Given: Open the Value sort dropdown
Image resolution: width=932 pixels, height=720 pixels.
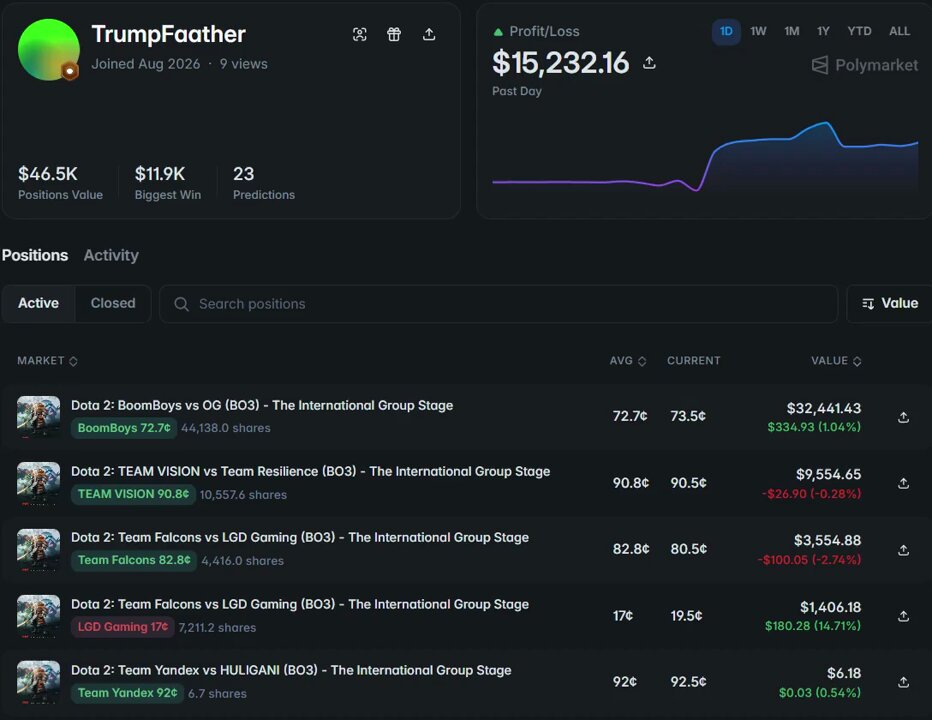Looking at the screenshot, I should [x=890, y=304].
